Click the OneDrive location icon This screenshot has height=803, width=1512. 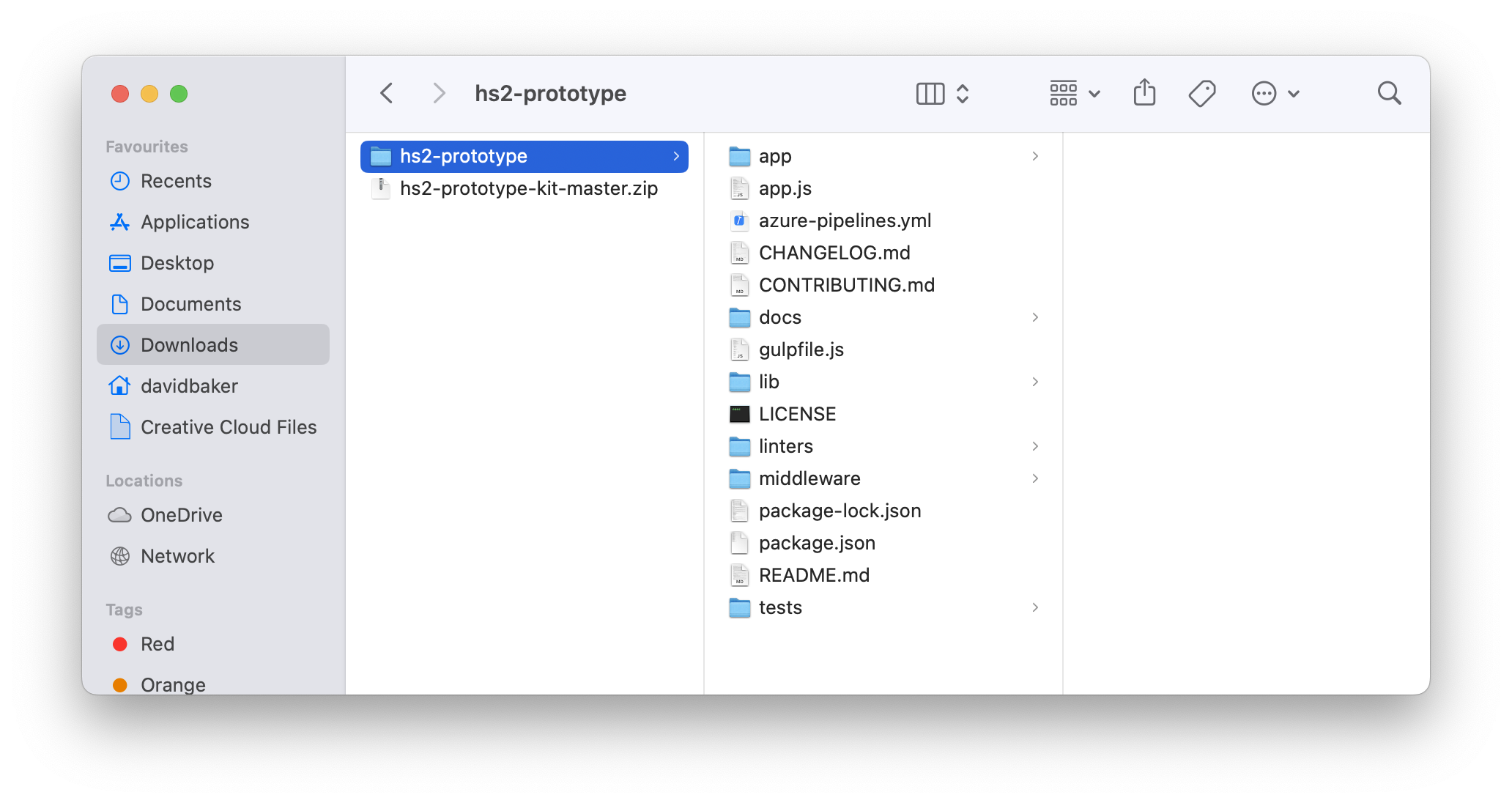coord(120,515)
